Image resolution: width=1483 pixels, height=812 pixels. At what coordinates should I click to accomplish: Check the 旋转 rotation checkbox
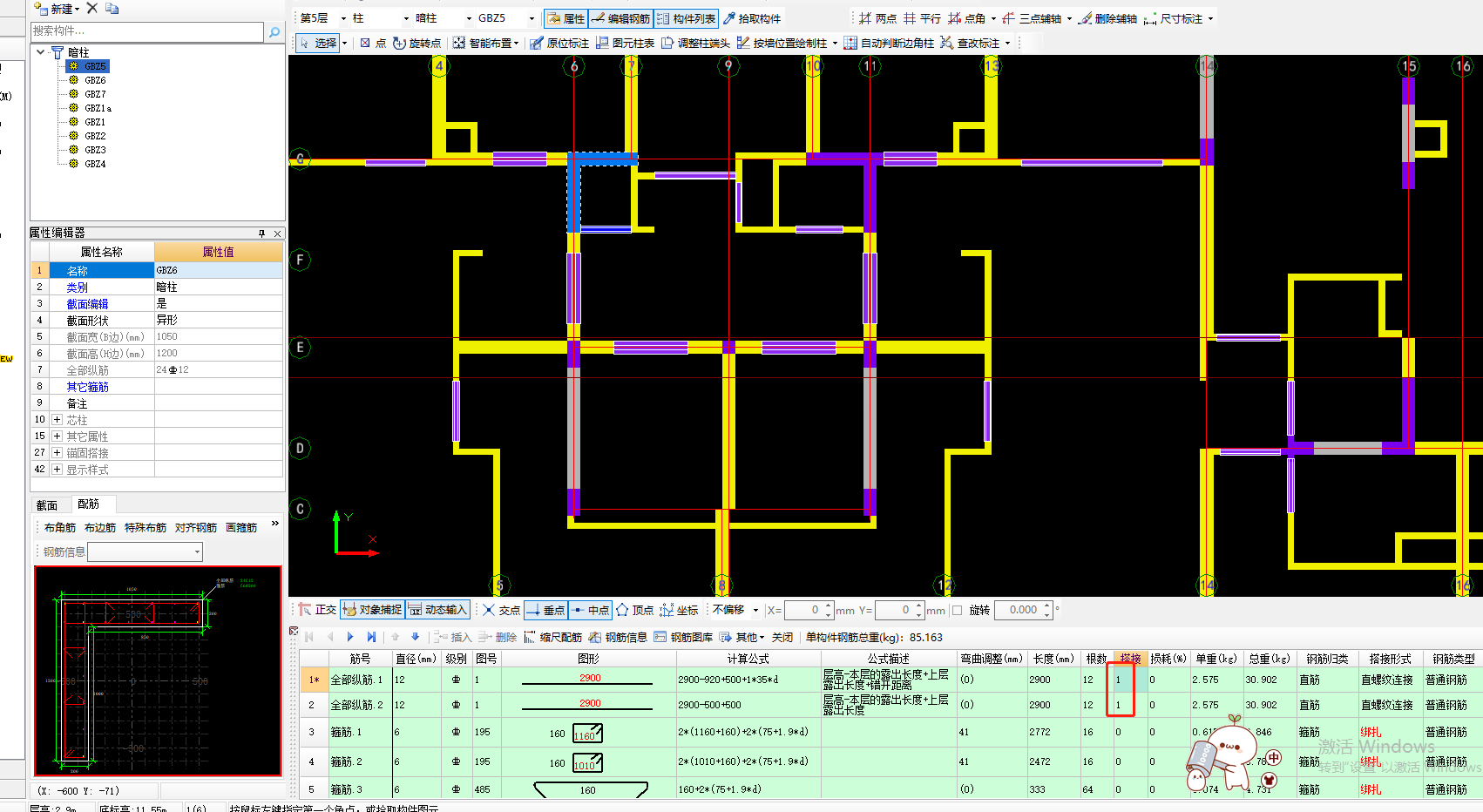pos(958,611)
